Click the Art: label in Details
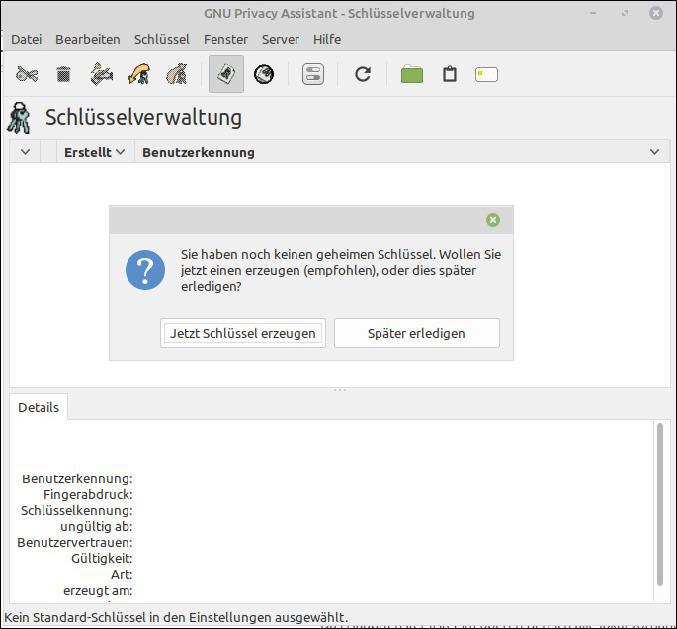 (x=122, y=574)
